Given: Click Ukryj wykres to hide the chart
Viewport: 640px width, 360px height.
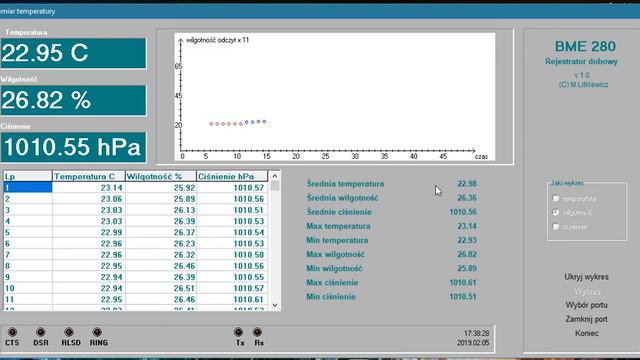Looking at the screenshot, I should pyautogui.click(x=586, y=277).
